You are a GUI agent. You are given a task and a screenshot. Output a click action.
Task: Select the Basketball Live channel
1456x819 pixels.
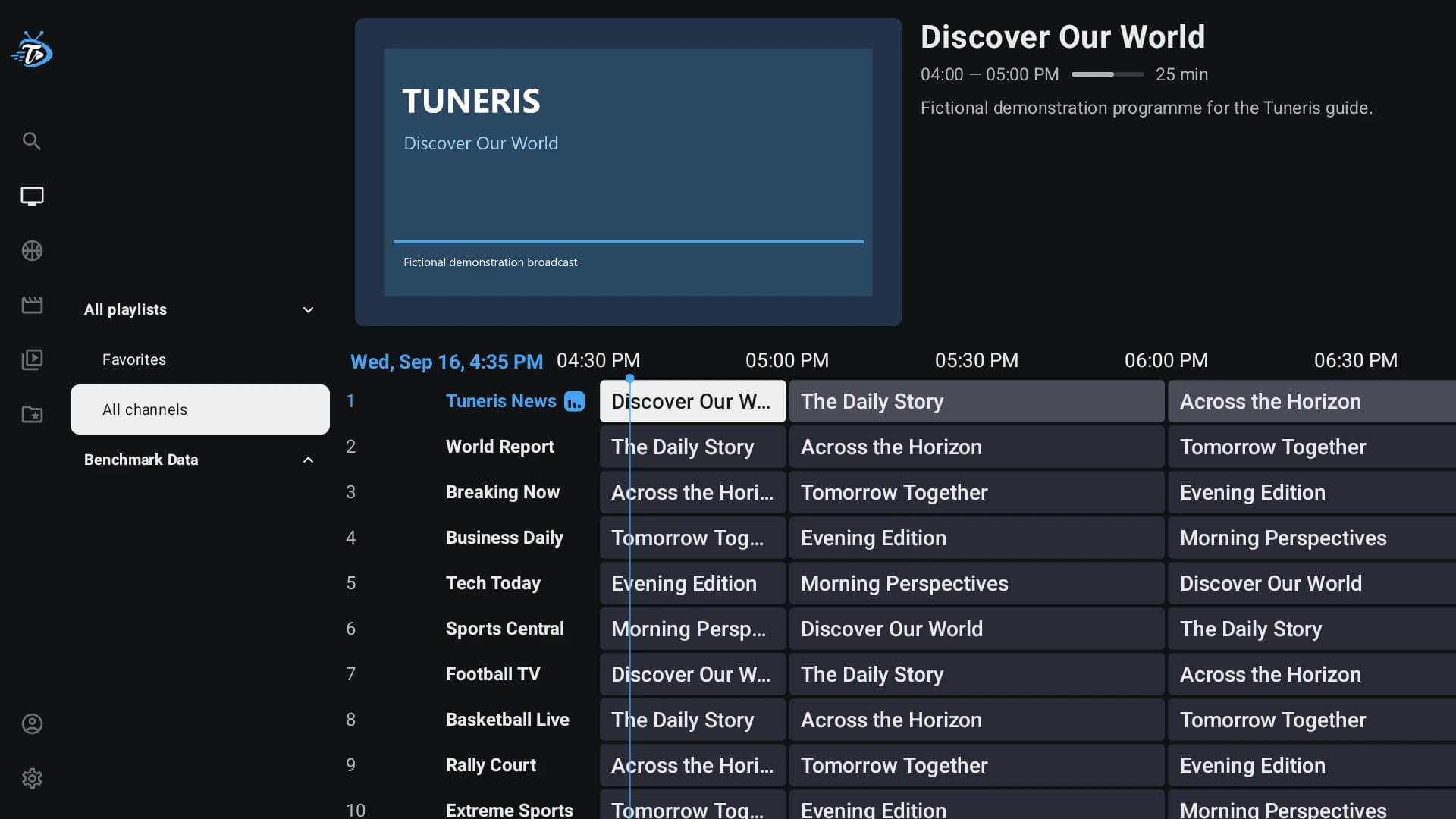click(x=507, y=720)
